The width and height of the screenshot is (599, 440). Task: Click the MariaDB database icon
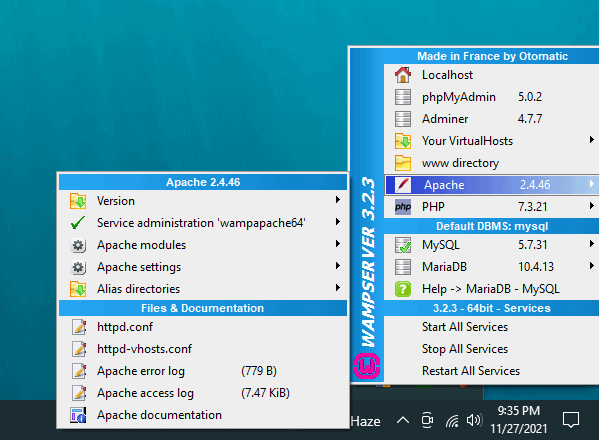pos(403,267)
